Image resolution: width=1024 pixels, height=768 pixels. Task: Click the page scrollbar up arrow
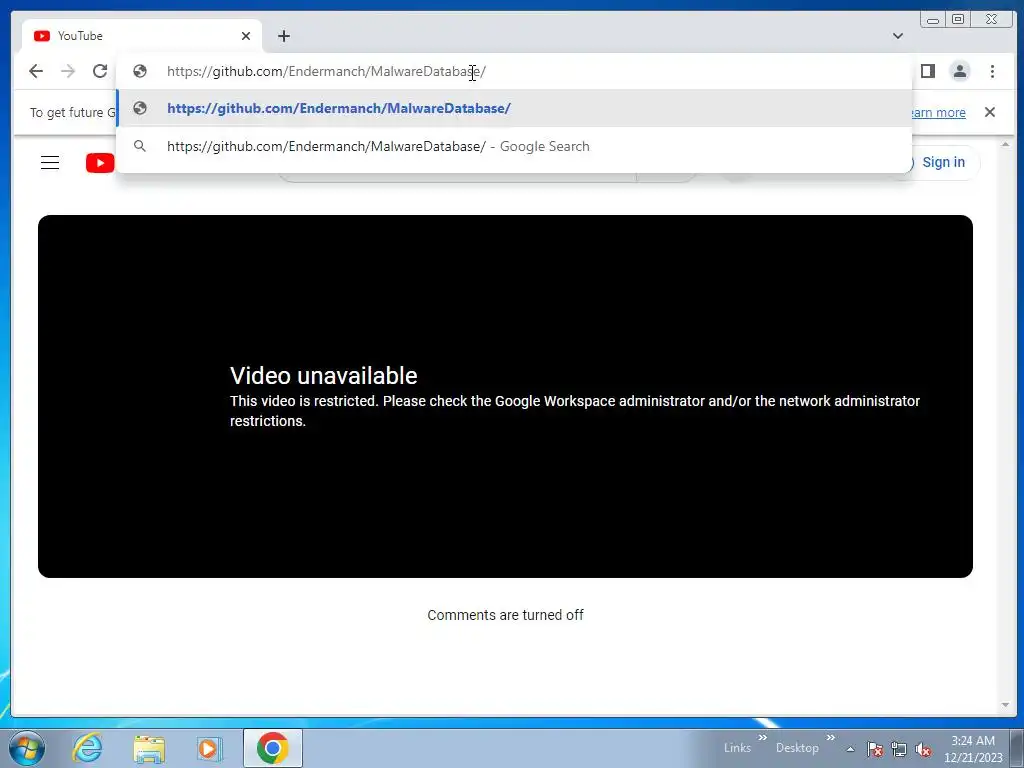(1005, 144)
